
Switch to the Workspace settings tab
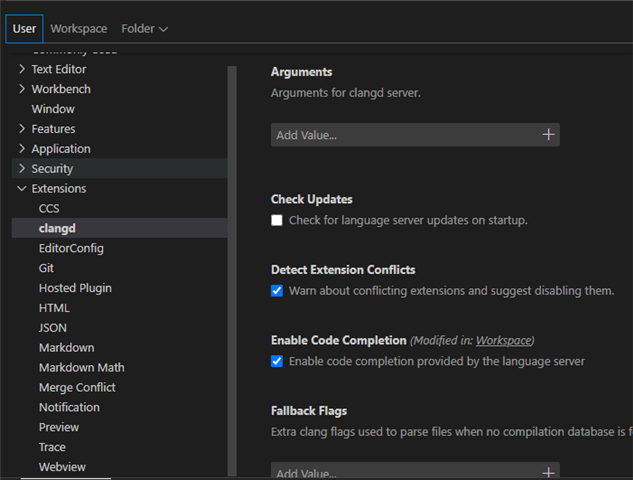point(79,29)
